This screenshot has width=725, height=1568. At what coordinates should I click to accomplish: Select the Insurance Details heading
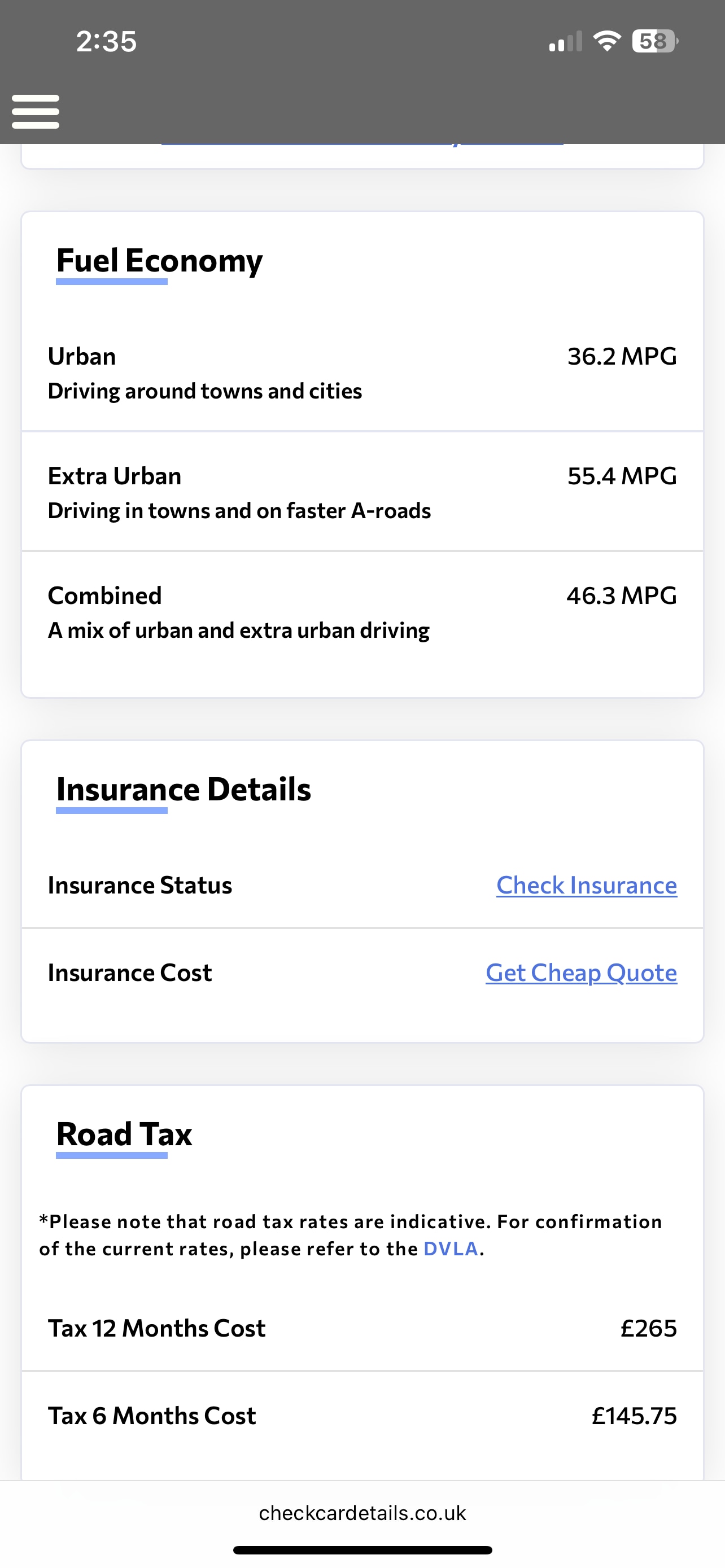pos(184,790)
